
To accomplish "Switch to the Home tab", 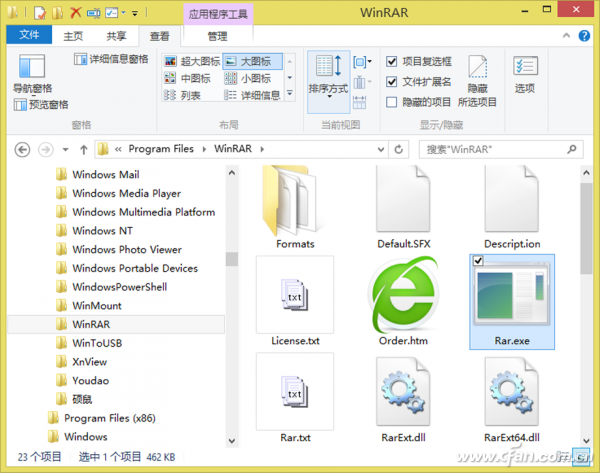I will tap(73, 36).
